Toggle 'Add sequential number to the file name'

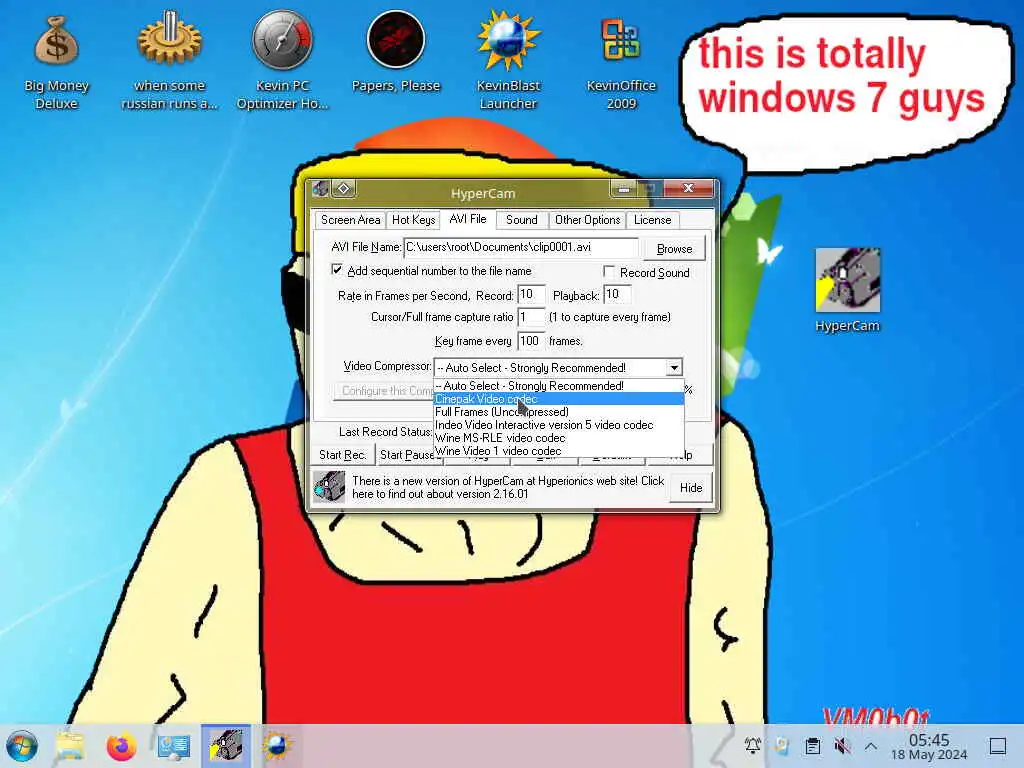pos(337,270)
